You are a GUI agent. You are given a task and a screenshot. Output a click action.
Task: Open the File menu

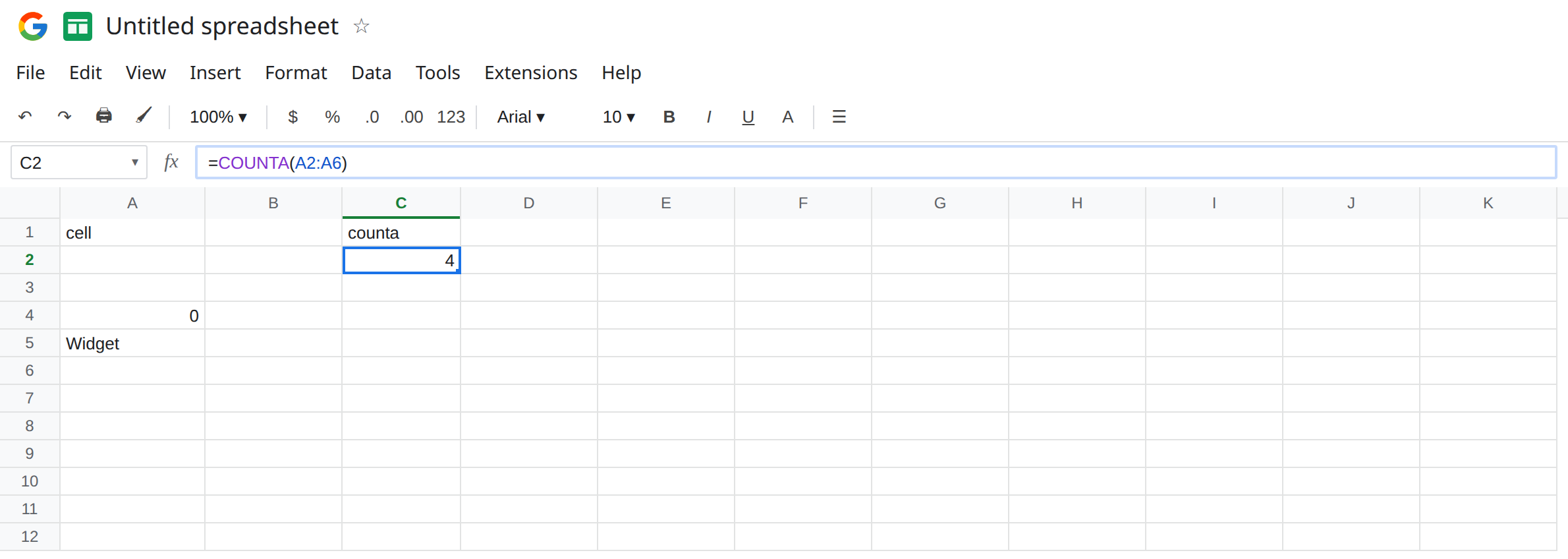[30, 73]
